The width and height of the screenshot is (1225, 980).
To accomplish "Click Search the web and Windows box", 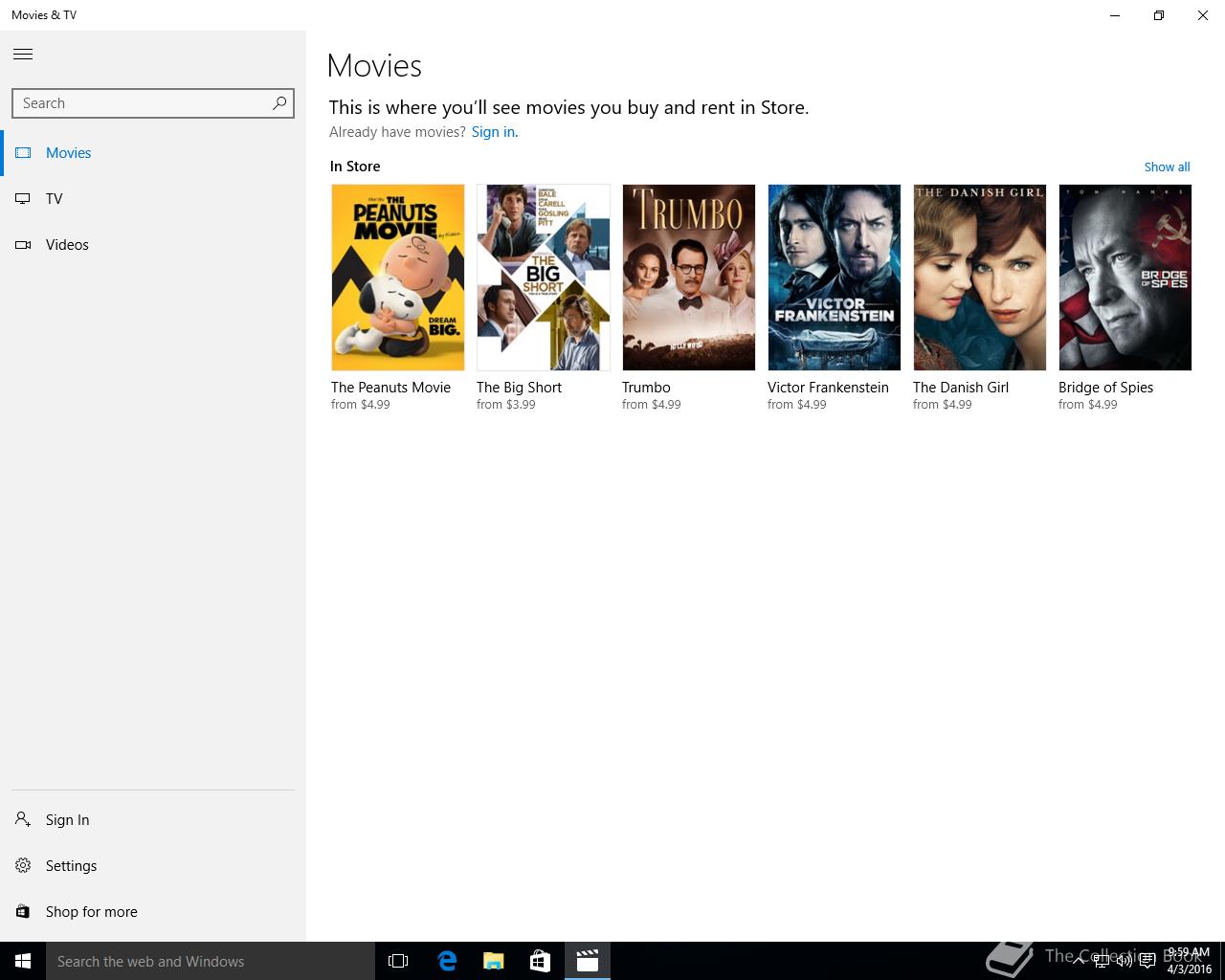I will coord(211,961).
